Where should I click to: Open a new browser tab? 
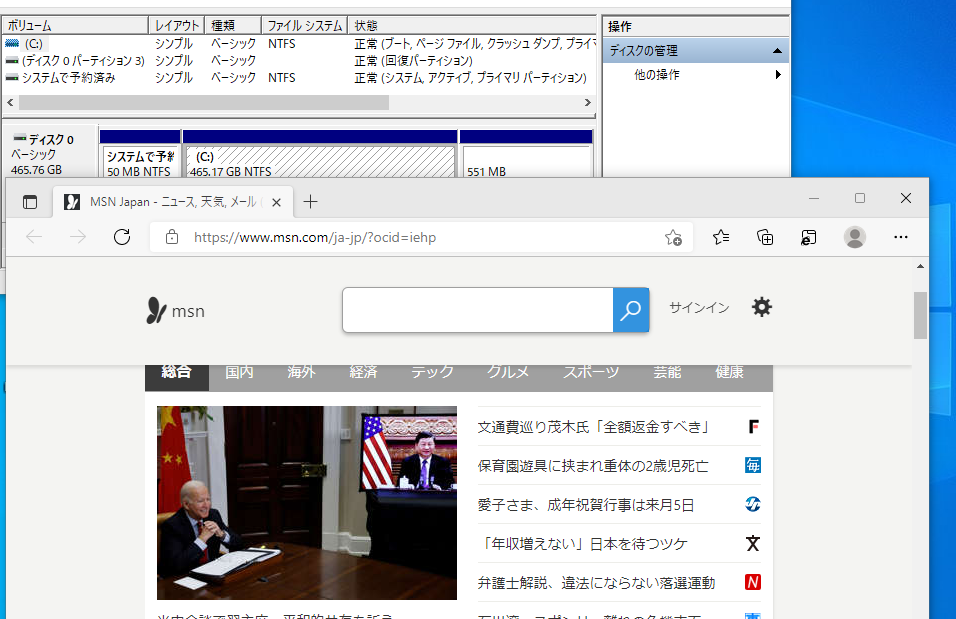pyautogui.click(x=310, y=202)
